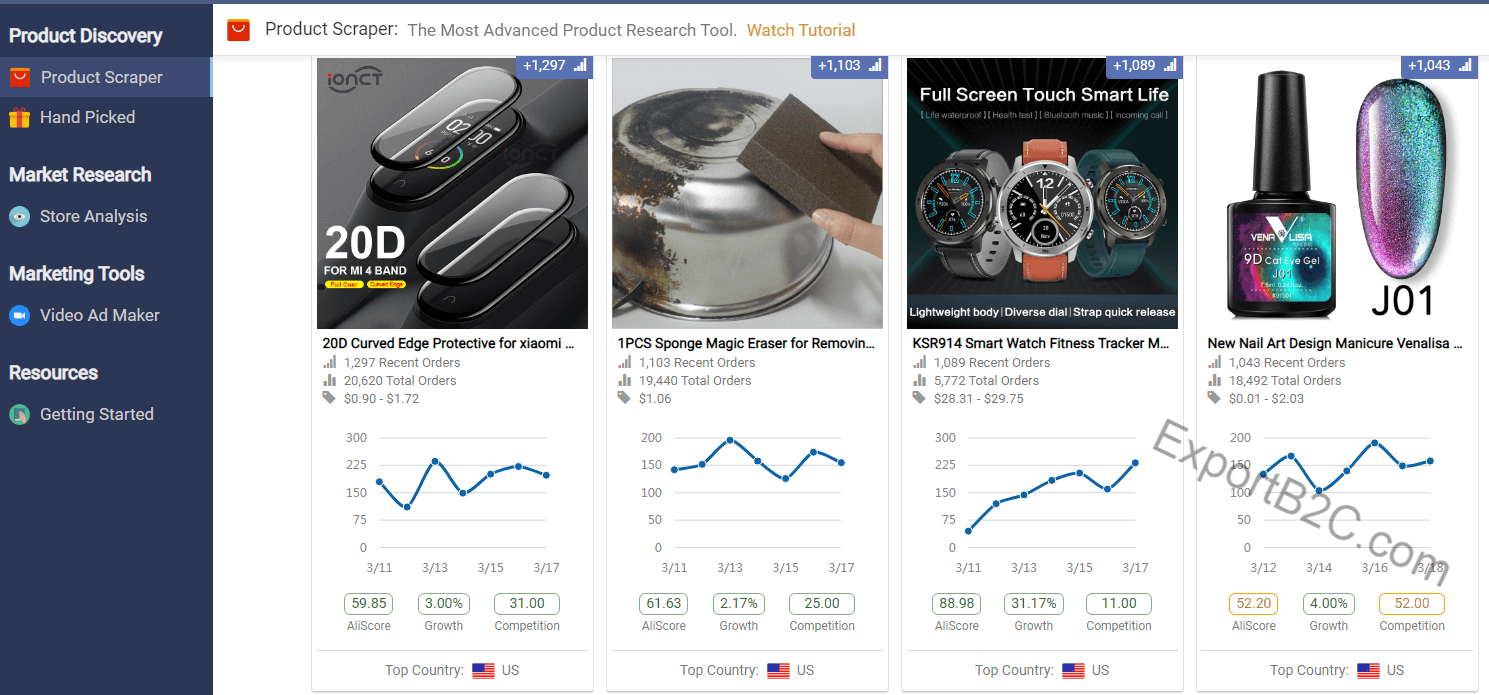Open Store Analysis menu item
The width and height of the screenshot is (1489, 695).
click(93, 217)
